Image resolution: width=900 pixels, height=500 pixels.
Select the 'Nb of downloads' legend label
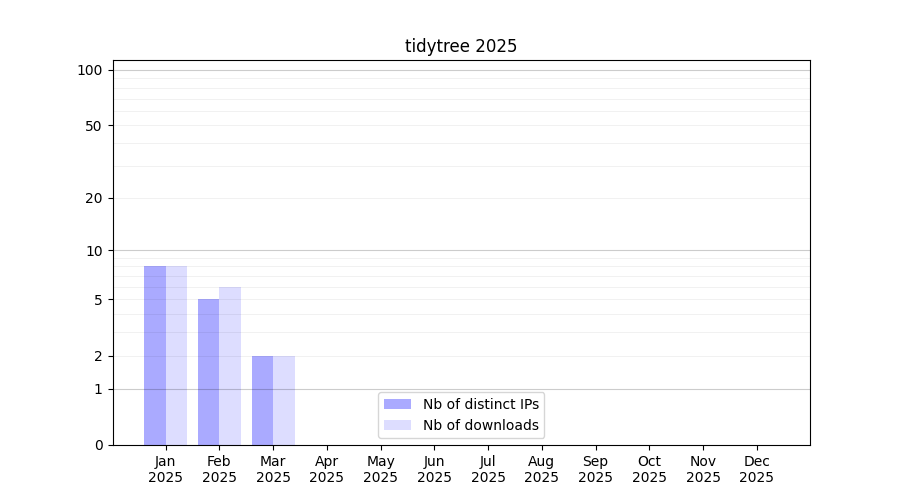pyautogui.click(x=481, y=425)
